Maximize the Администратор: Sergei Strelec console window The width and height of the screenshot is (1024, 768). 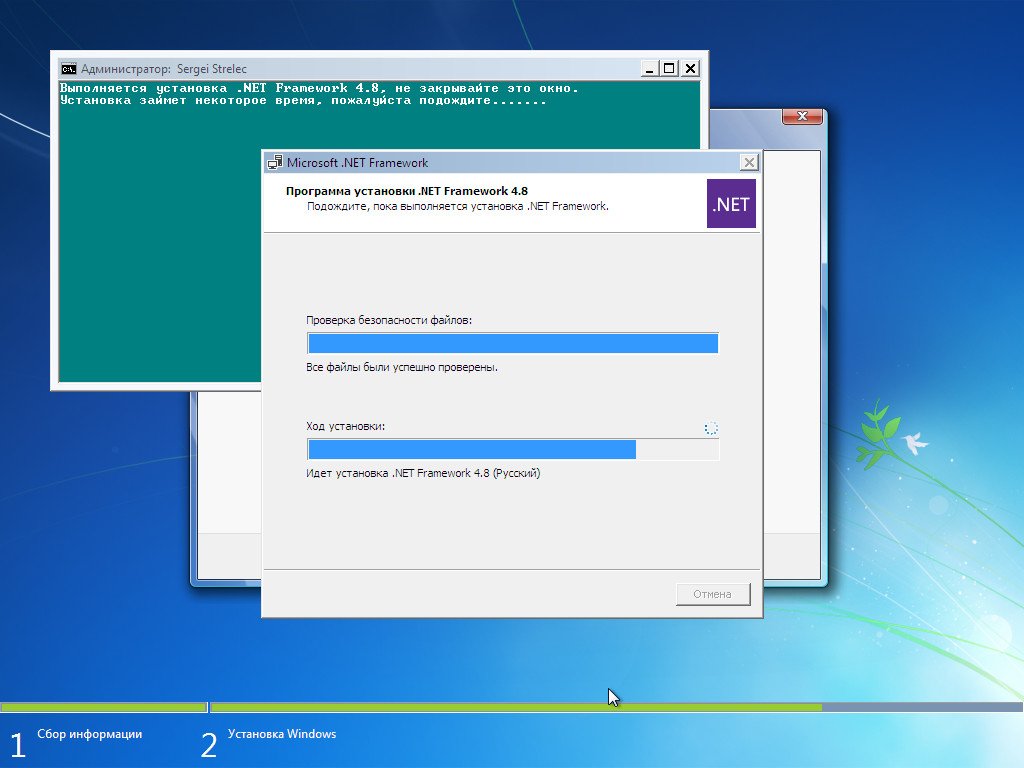pyautogui.click(x=669, y=69)
